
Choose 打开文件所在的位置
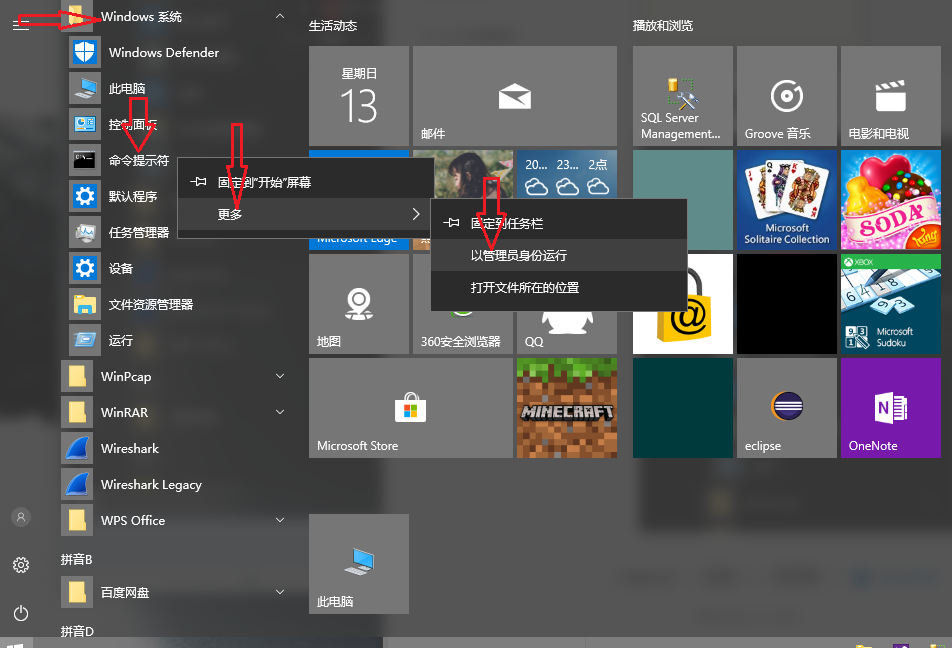(559, 287)
